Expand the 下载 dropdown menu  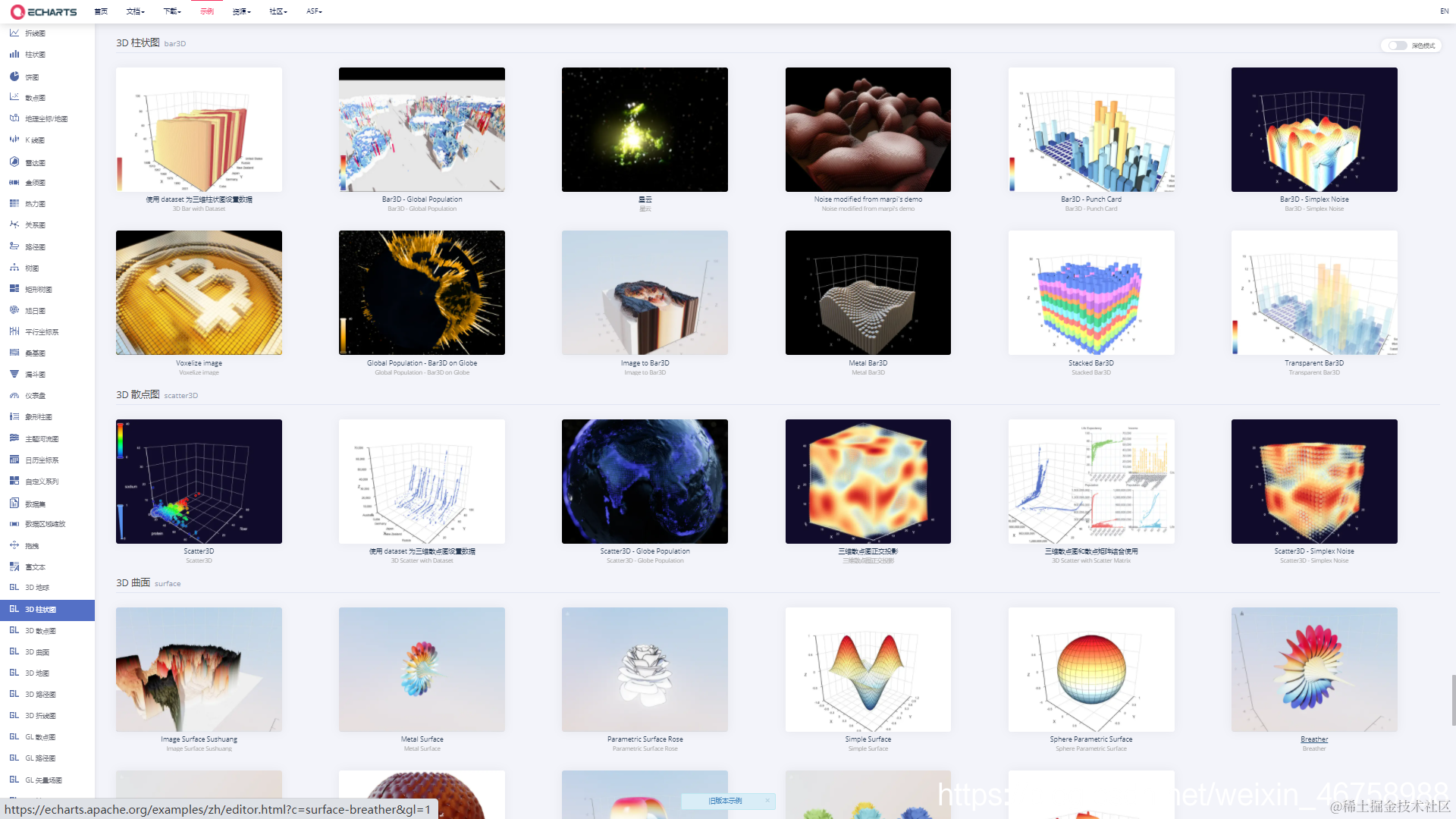[172, 11]
